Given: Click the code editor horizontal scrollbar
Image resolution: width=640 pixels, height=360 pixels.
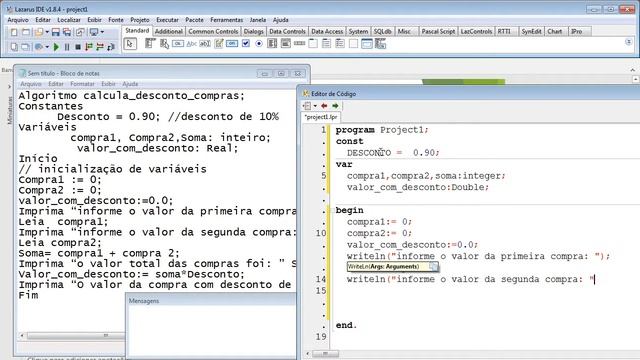Looking at the screenshot, I should [x=325, y=353].
